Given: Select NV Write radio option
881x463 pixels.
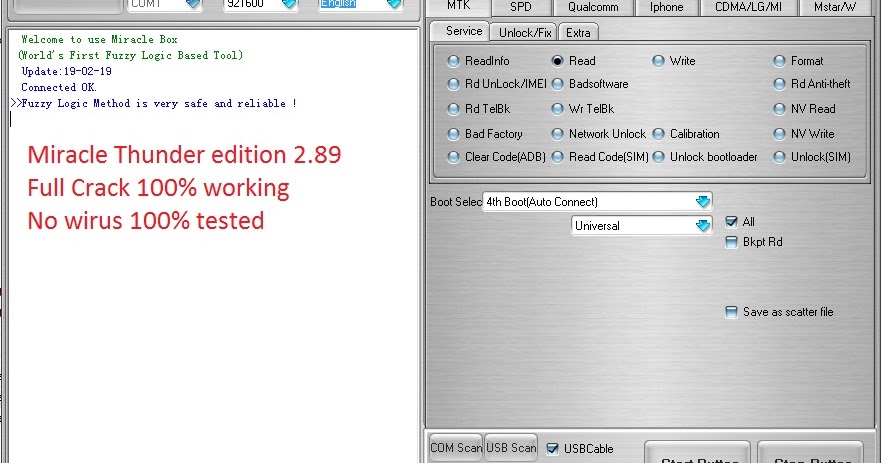Looking at the screenshot, I should click(779, 134).
